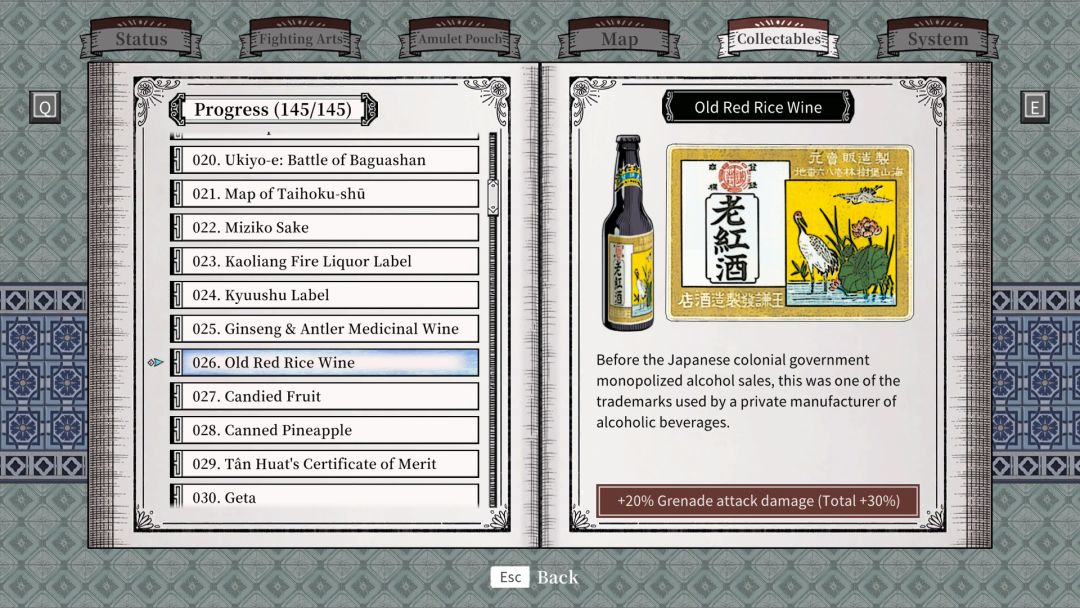Go to the Map tab
This screenshot has height=608, width=1080.
[x=619, y=39]
